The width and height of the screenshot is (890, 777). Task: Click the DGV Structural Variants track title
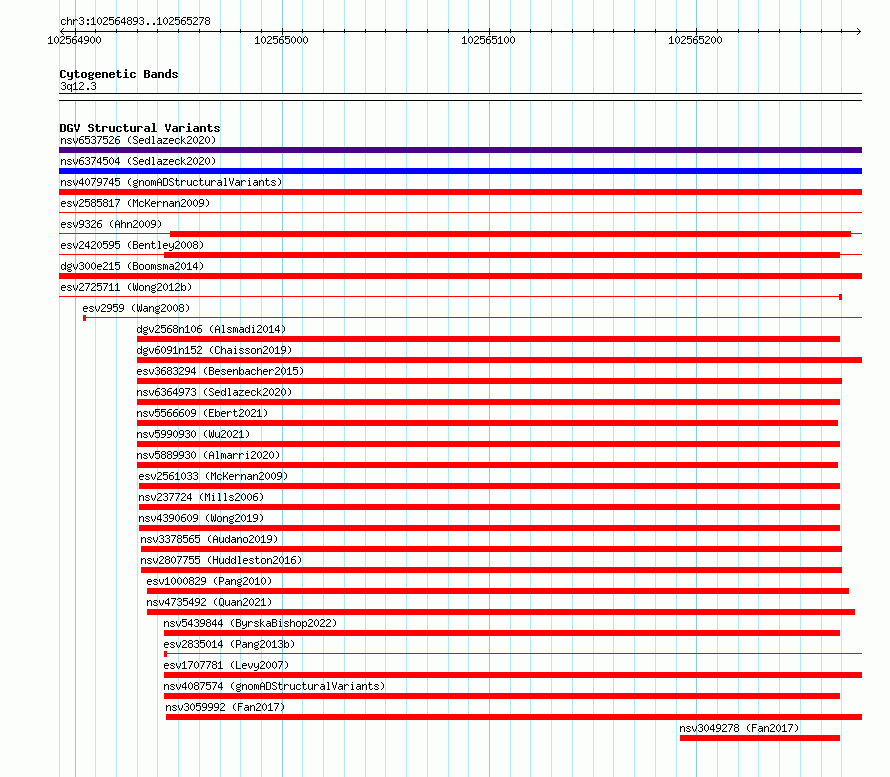pos(140,128)
